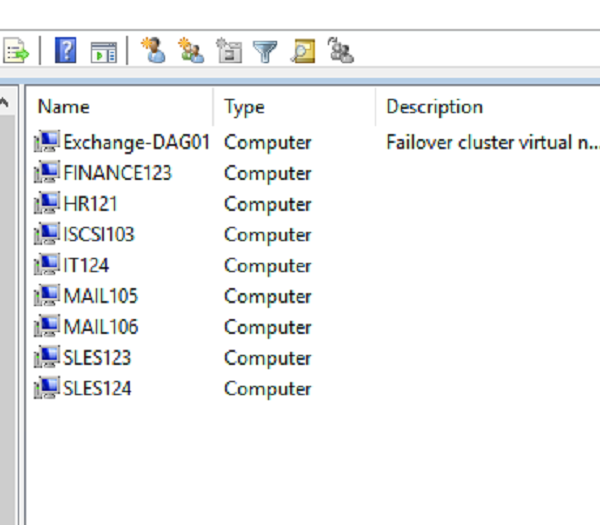Screen dimensions: 600x525
Task: Create a new user with toolbar icon
Action: click(154, 51)
